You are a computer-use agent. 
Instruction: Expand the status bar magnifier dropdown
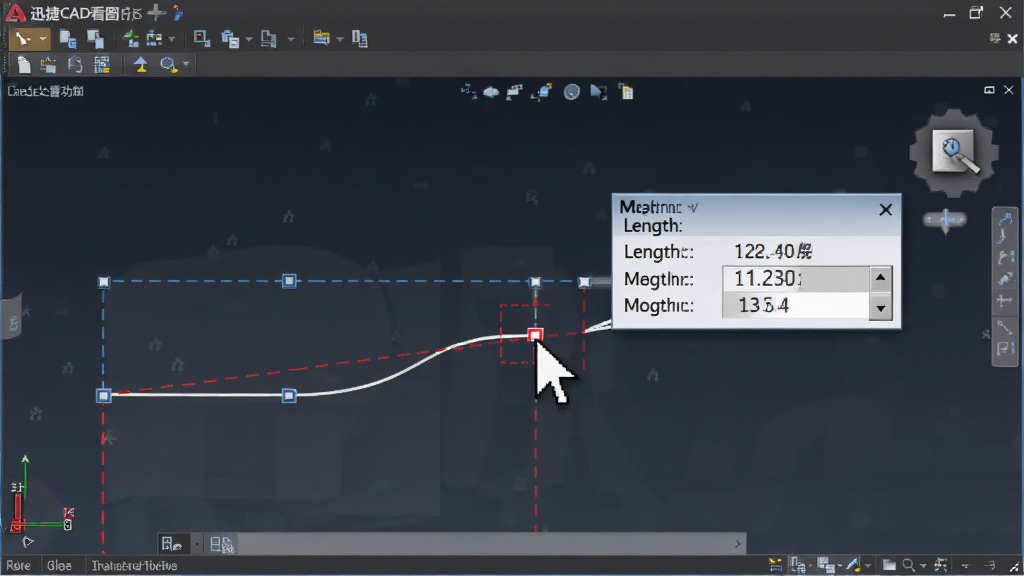[x=923, y=566]
